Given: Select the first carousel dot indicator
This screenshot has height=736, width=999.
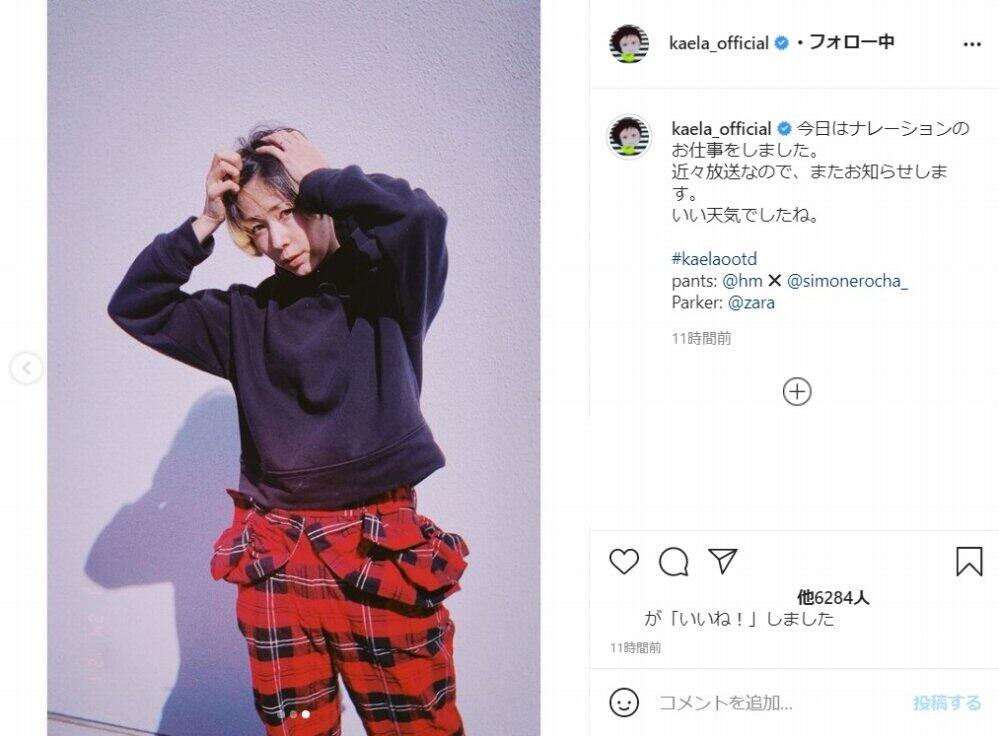Looking at the screenshot, I should [280, 714].
